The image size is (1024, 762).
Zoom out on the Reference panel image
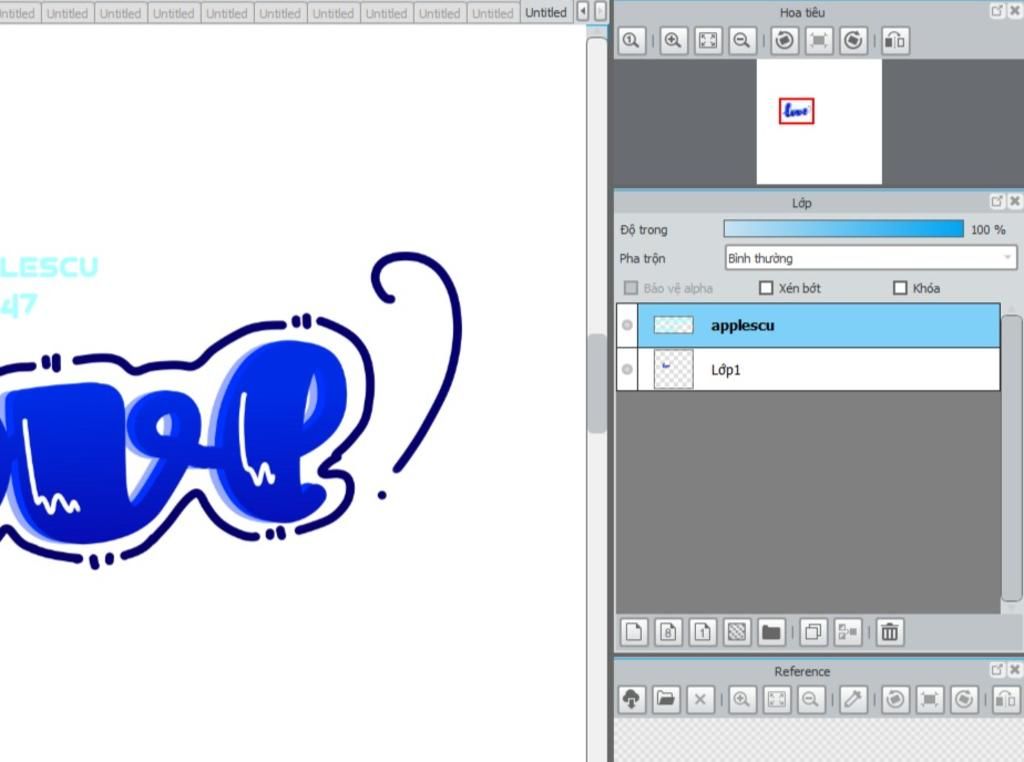pyautogui.click(x=810, y=699)
